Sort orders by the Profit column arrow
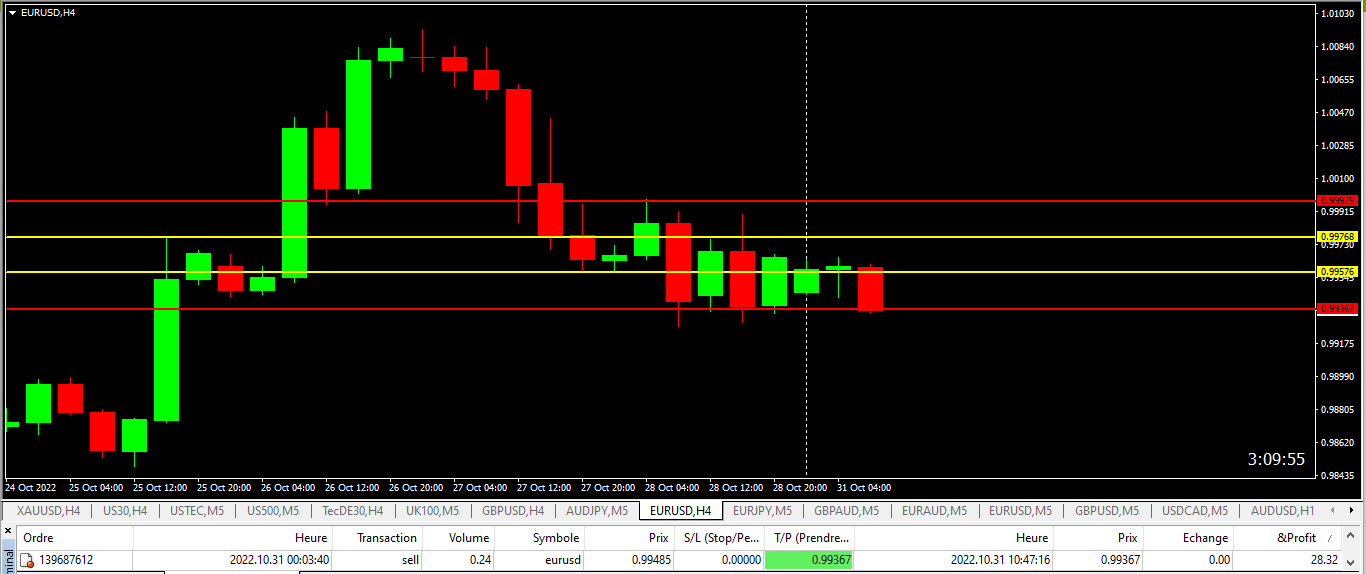The width and height of the screenshot is (1366, 574). point(1329,538)
